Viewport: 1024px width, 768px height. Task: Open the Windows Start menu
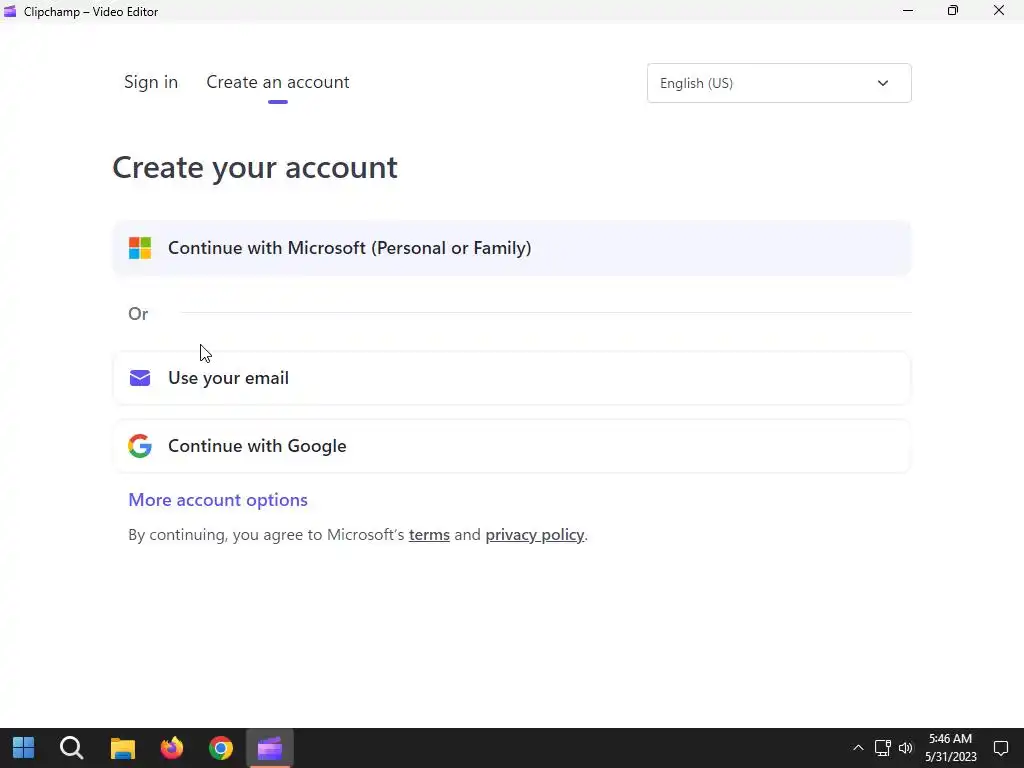click(24, 748)
